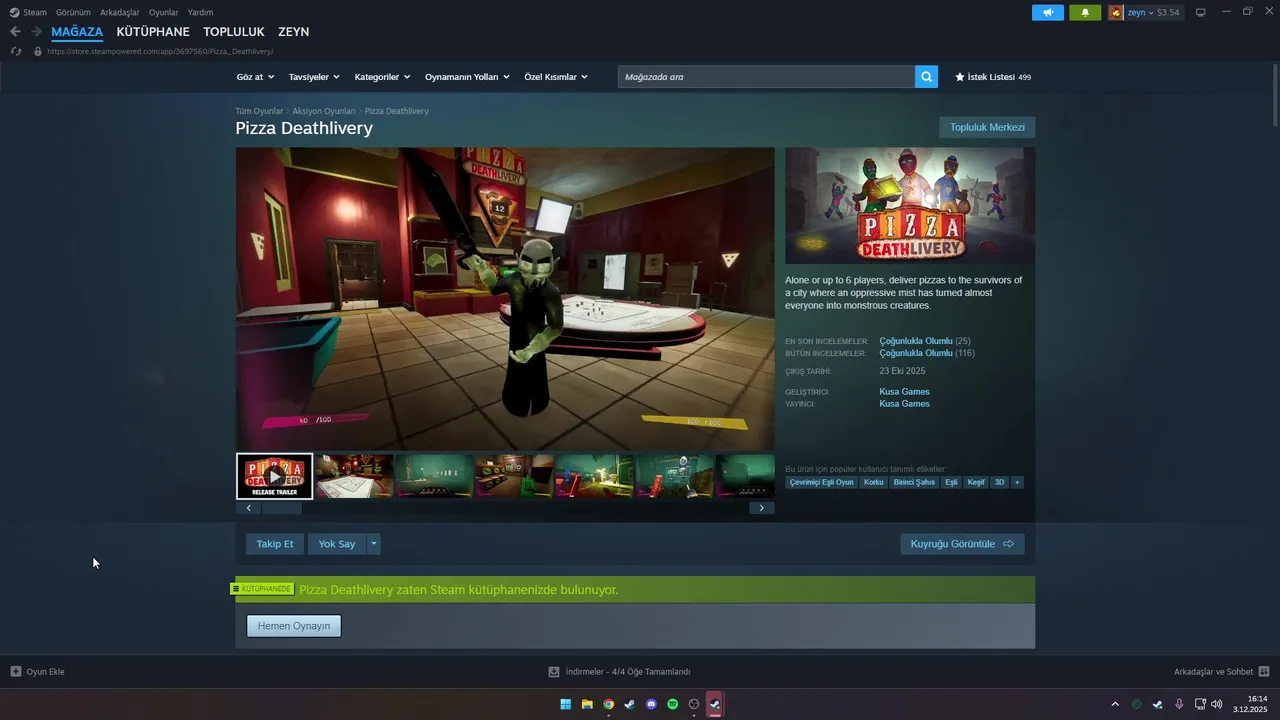This screenshot has height=720, width=1280.
Task: Open all reviews Çoğunlukla Olumlu (116)
Action: click(x=927, y=353)
